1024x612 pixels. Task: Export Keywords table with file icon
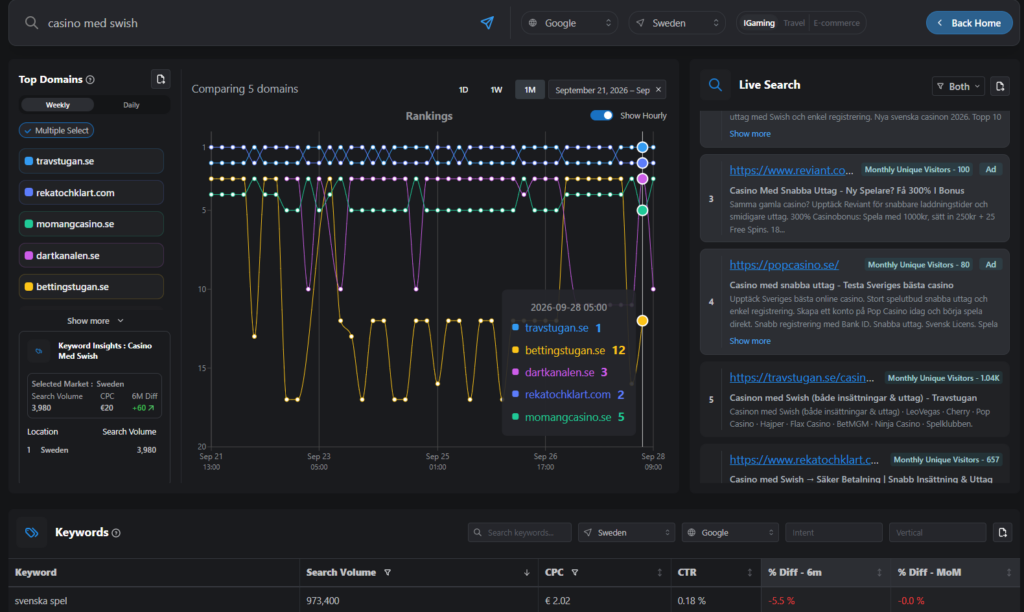1002,532
